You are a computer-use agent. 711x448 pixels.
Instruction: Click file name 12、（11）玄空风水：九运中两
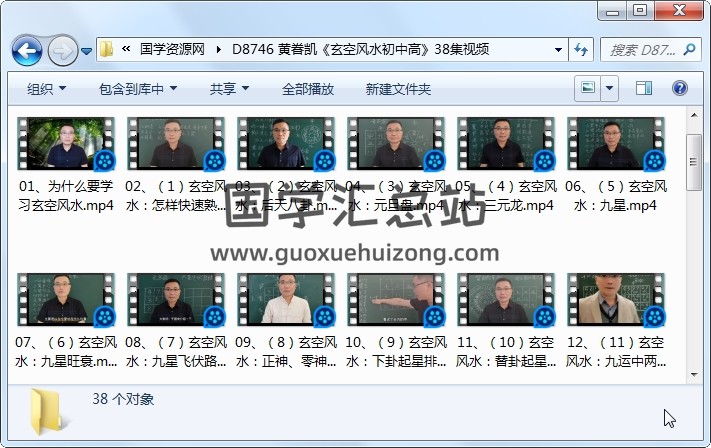point(616,352)
